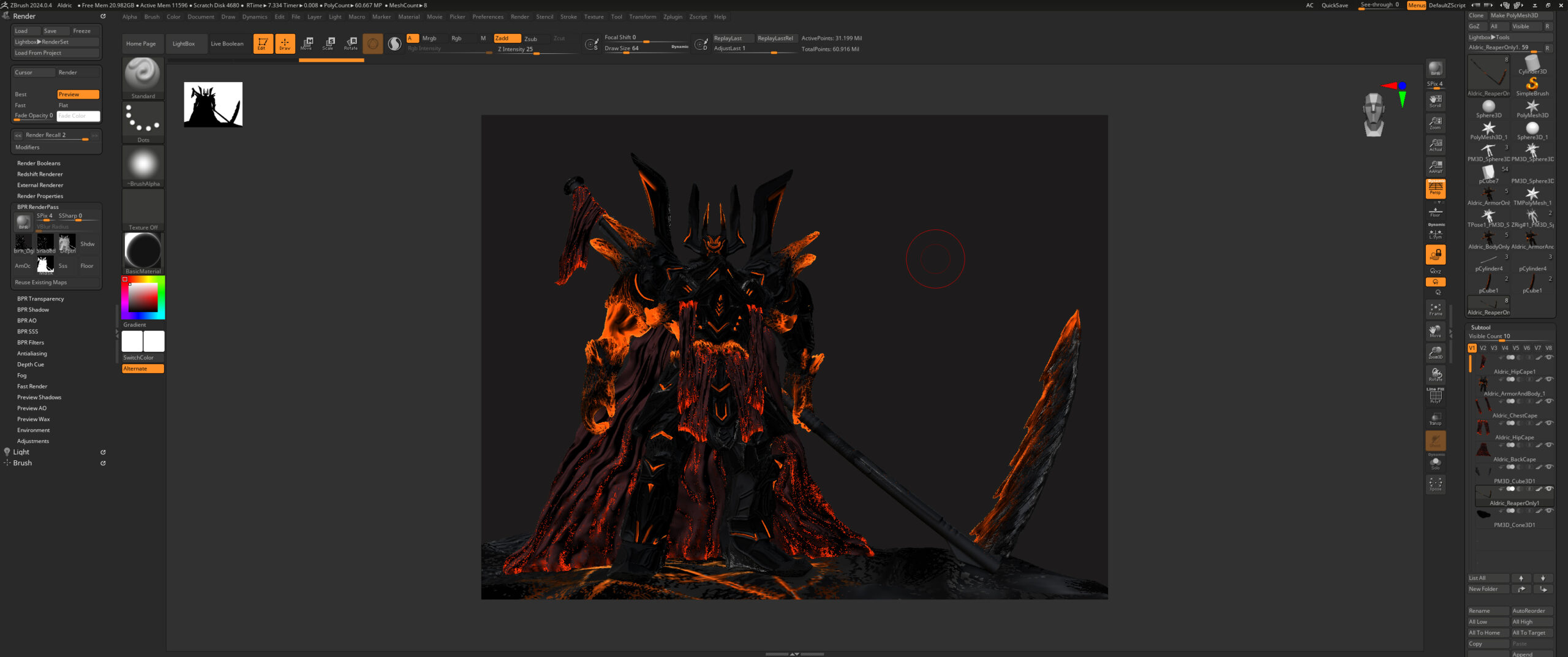Expand the Render Properties section
The height and width of the screenshot is (657, 1568).
click(40, 196)
